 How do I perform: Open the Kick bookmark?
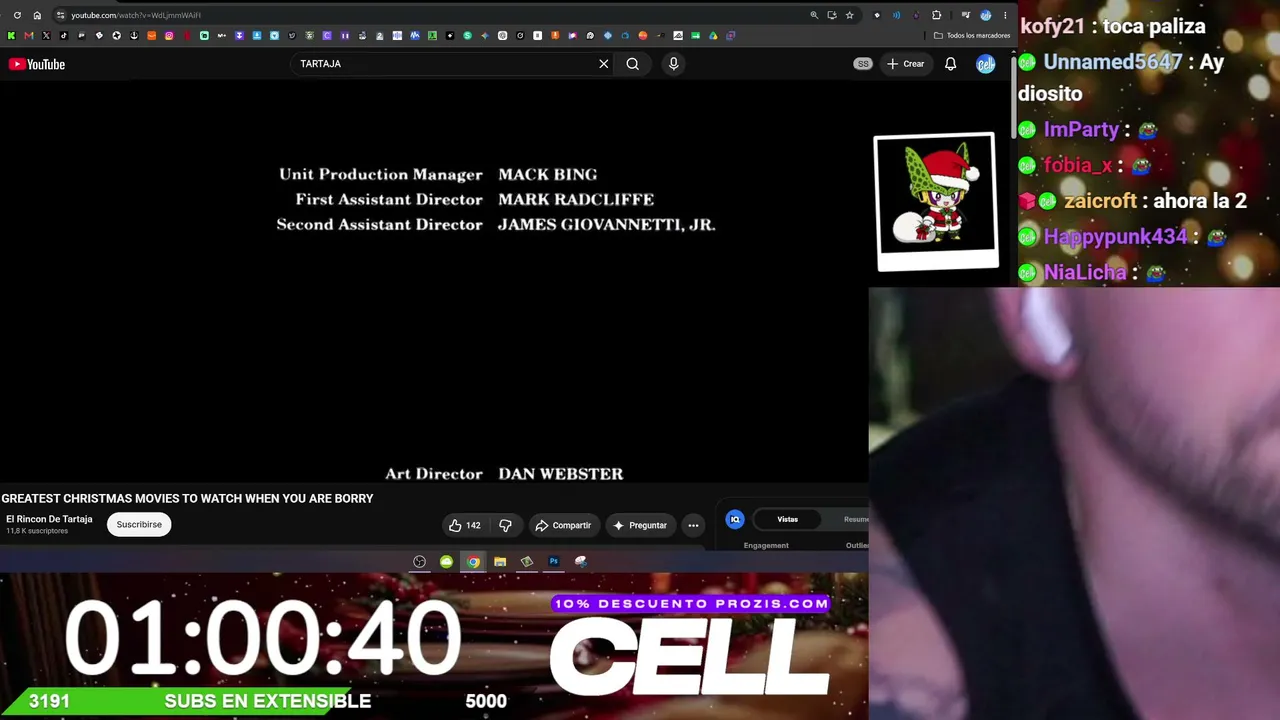[11, 36]
